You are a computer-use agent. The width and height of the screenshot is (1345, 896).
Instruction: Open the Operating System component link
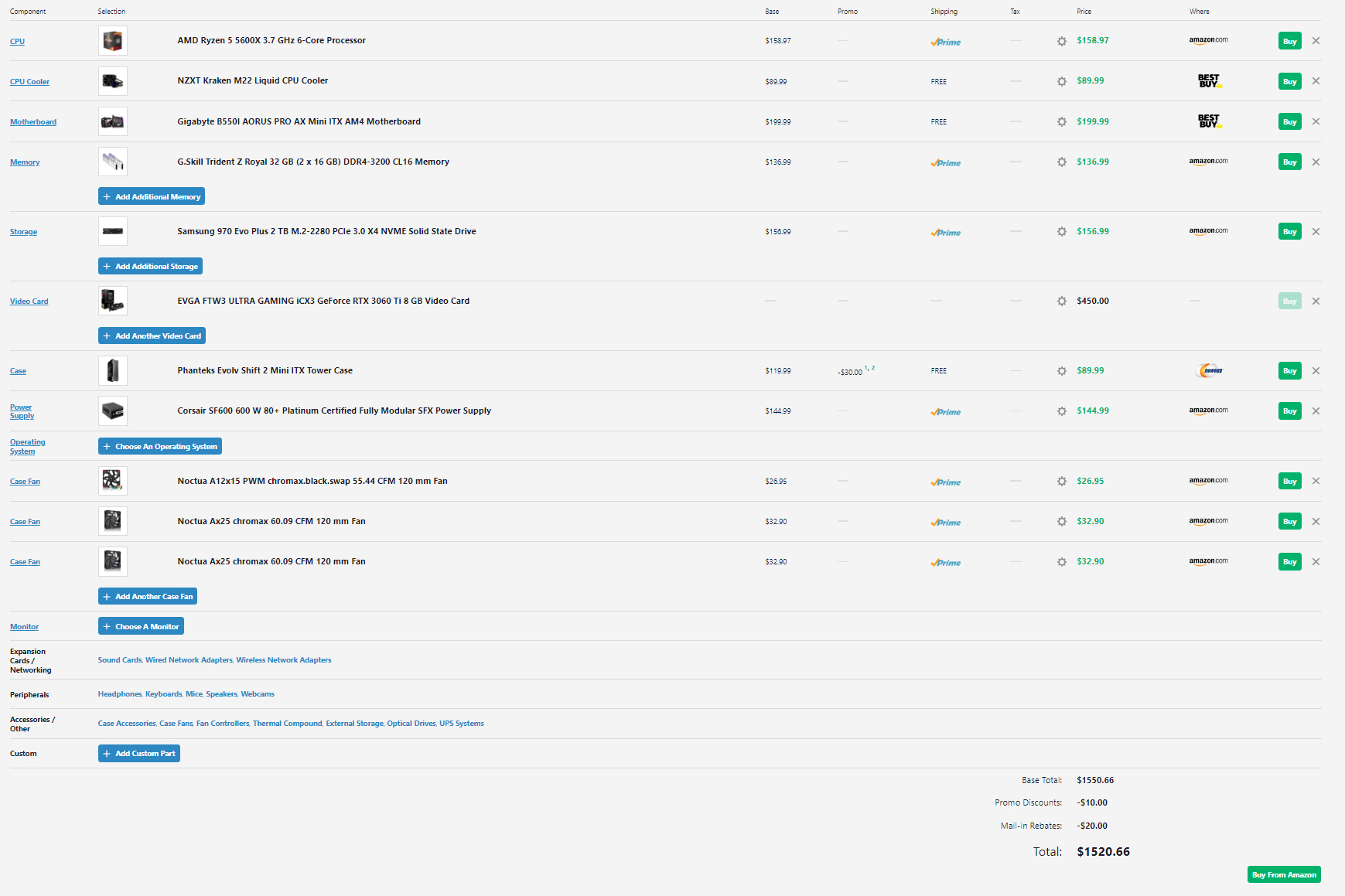pos(27,447)
